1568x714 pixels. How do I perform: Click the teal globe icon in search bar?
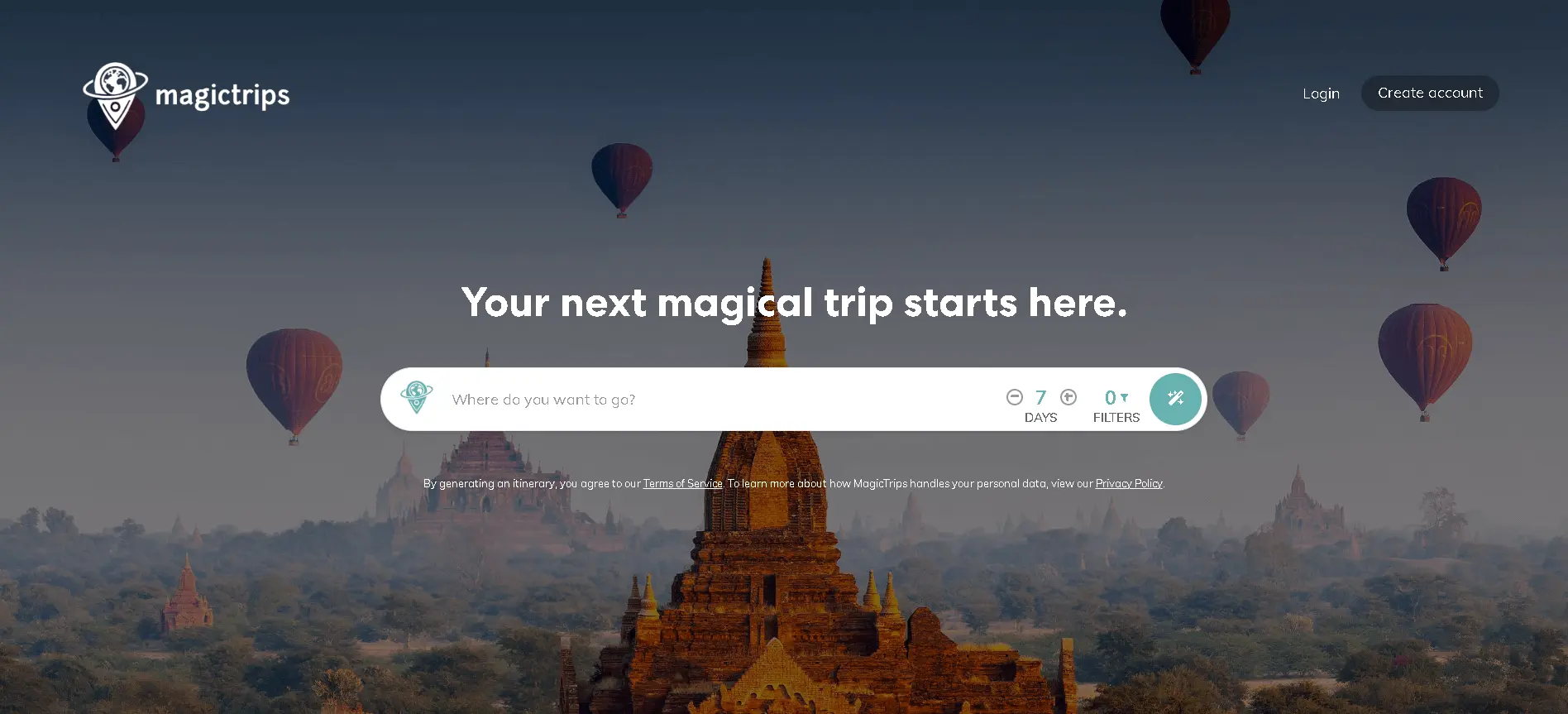(x=417, y=397)
